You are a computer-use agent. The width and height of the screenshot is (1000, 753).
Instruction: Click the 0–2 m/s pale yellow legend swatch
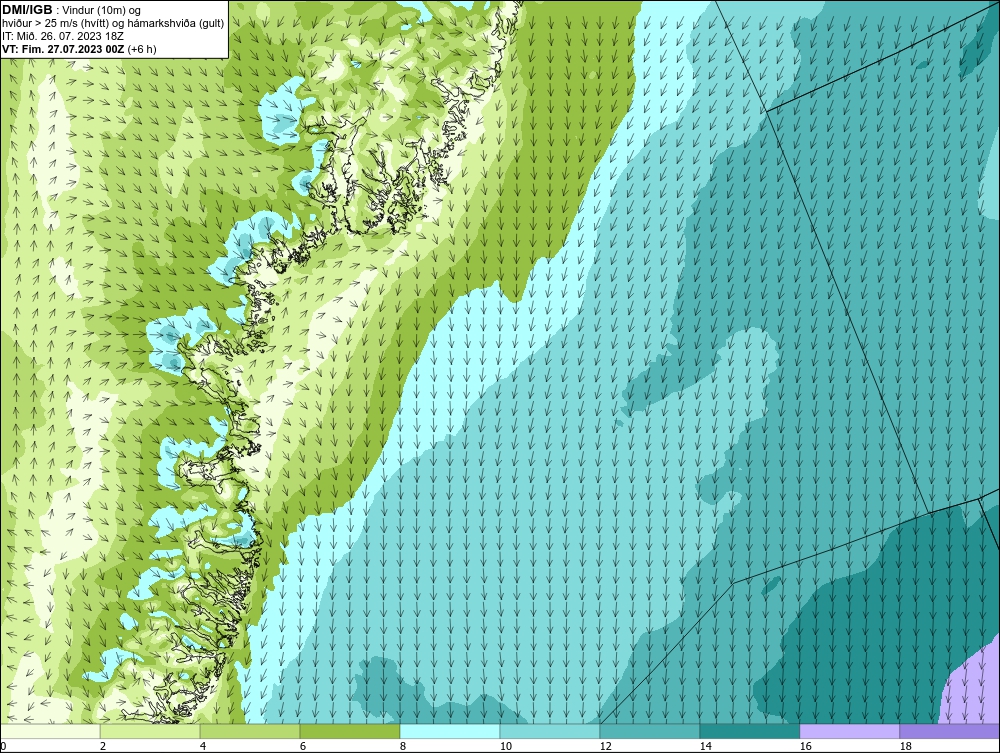(50, 731)
